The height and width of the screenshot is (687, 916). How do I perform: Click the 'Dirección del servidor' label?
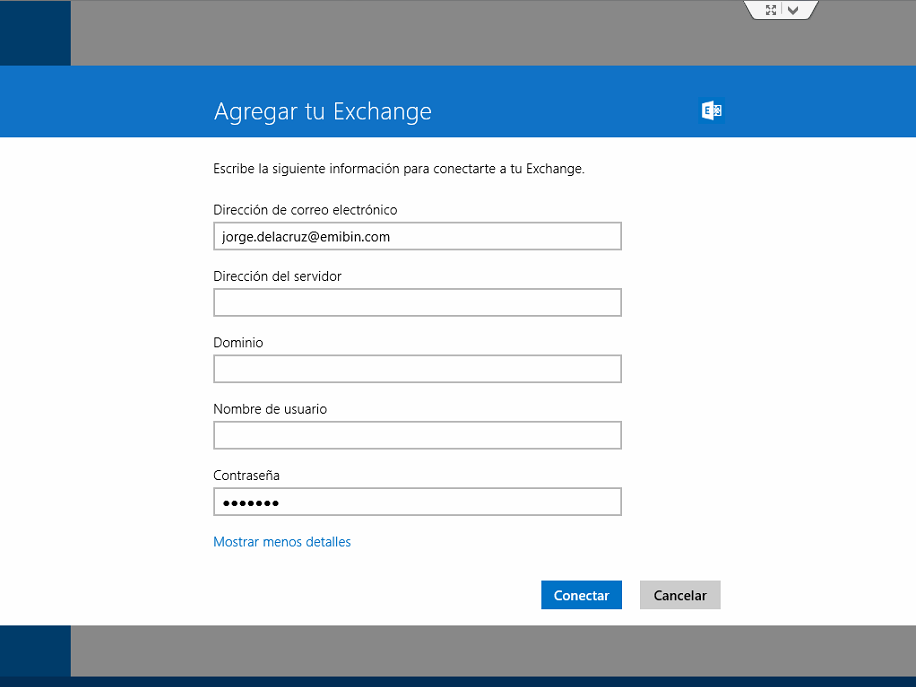[277, 276]
